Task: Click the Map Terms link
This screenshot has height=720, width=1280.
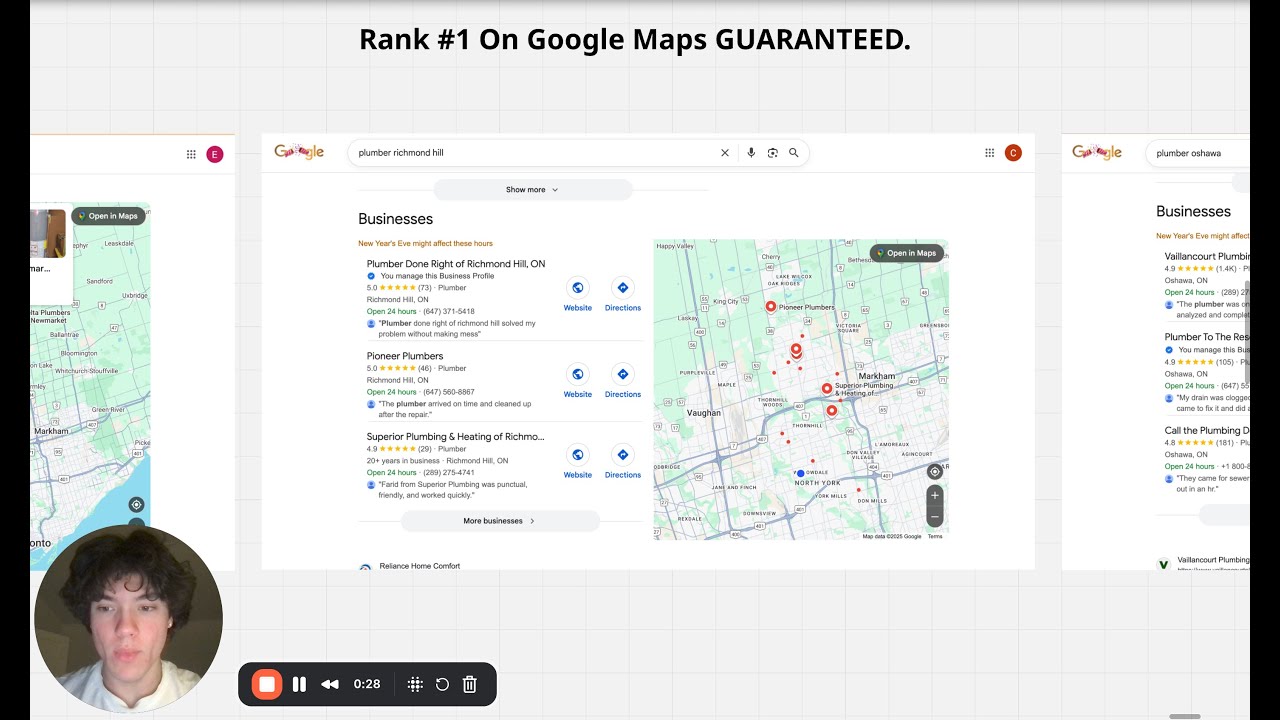Action: click(935, 536)
